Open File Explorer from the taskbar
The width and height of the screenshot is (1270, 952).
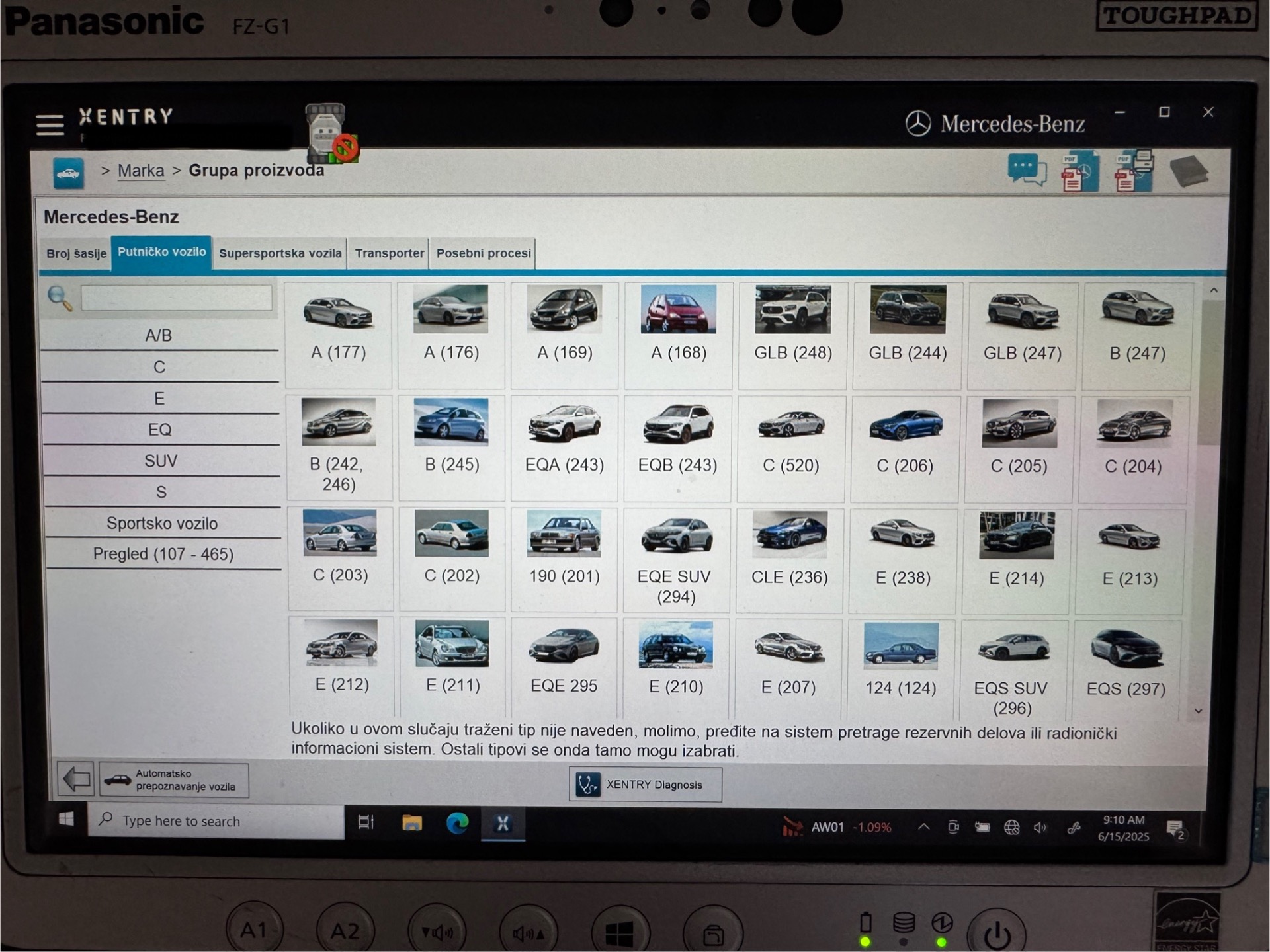pos(411,822)
